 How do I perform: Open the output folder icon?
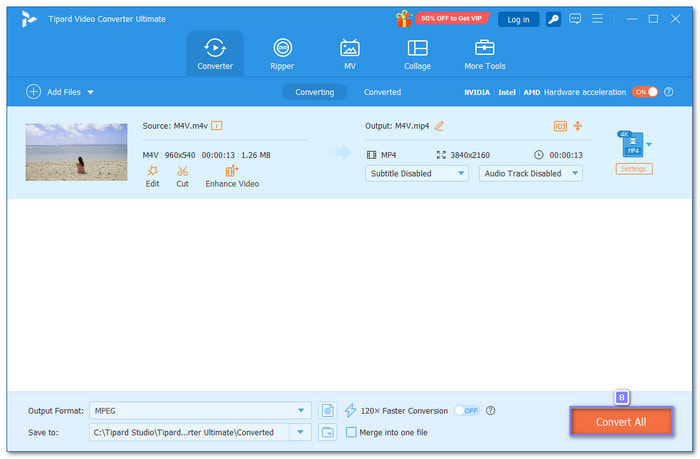328,432
